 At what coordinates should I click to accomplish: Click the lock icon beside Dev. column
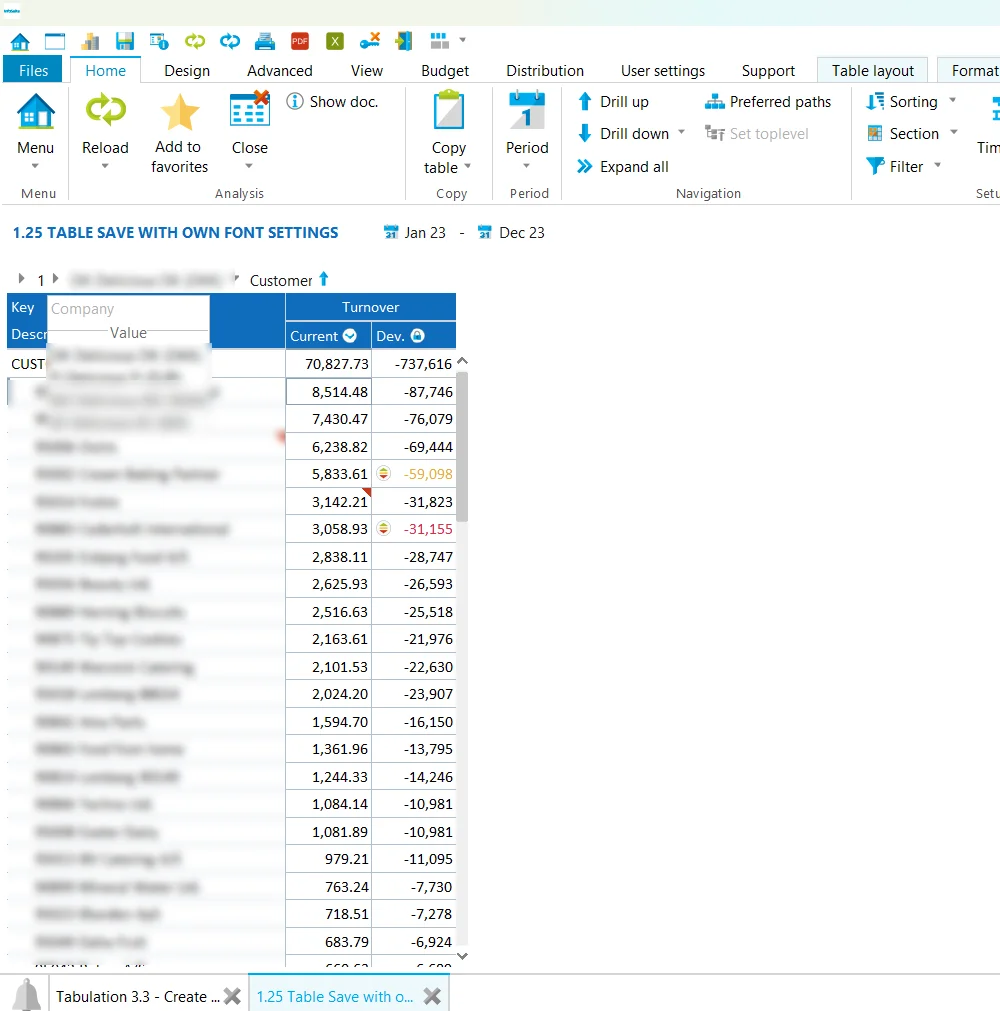[x=418, y=336]
